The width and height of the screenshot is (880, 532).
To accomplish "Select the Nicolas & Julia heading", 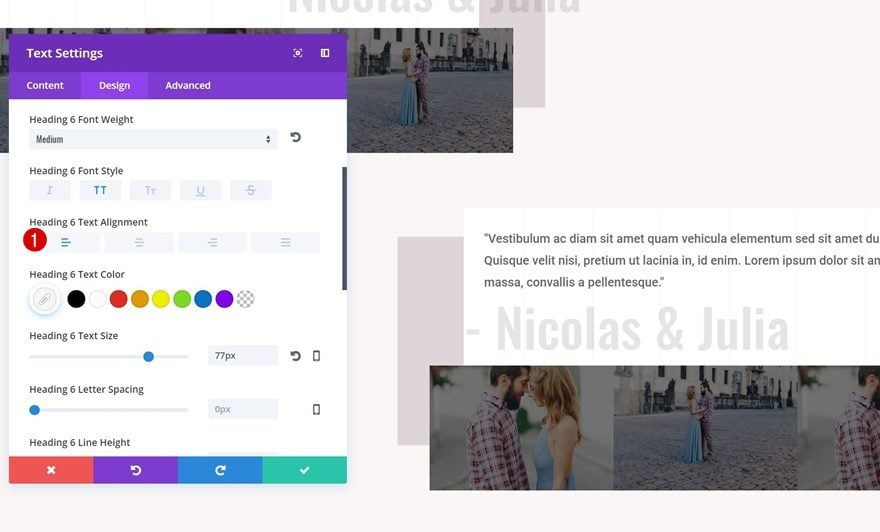I will [627, 330].
